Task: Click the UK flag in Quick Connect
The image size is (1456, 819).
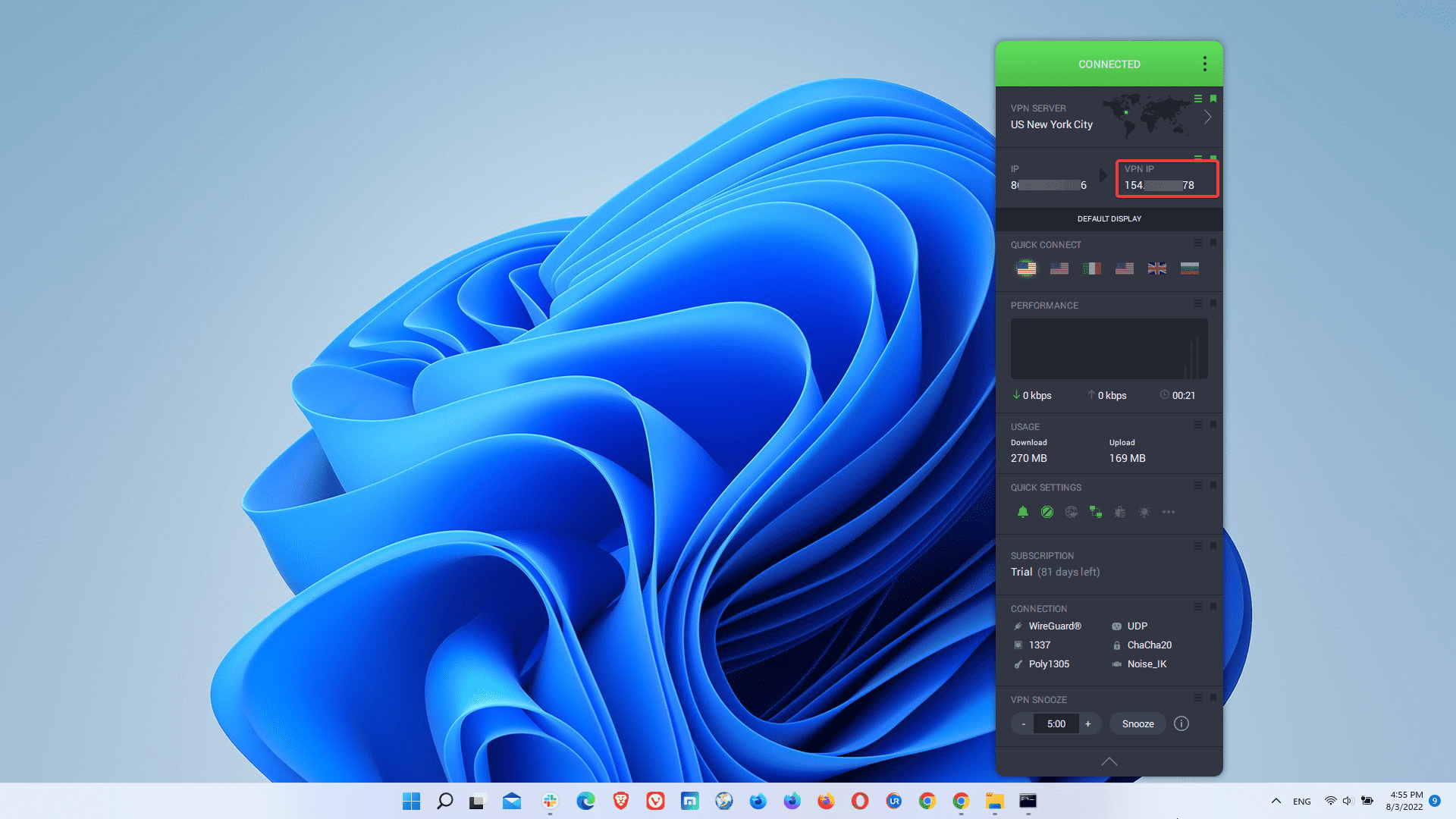Action: click(x=1157, y=268)
